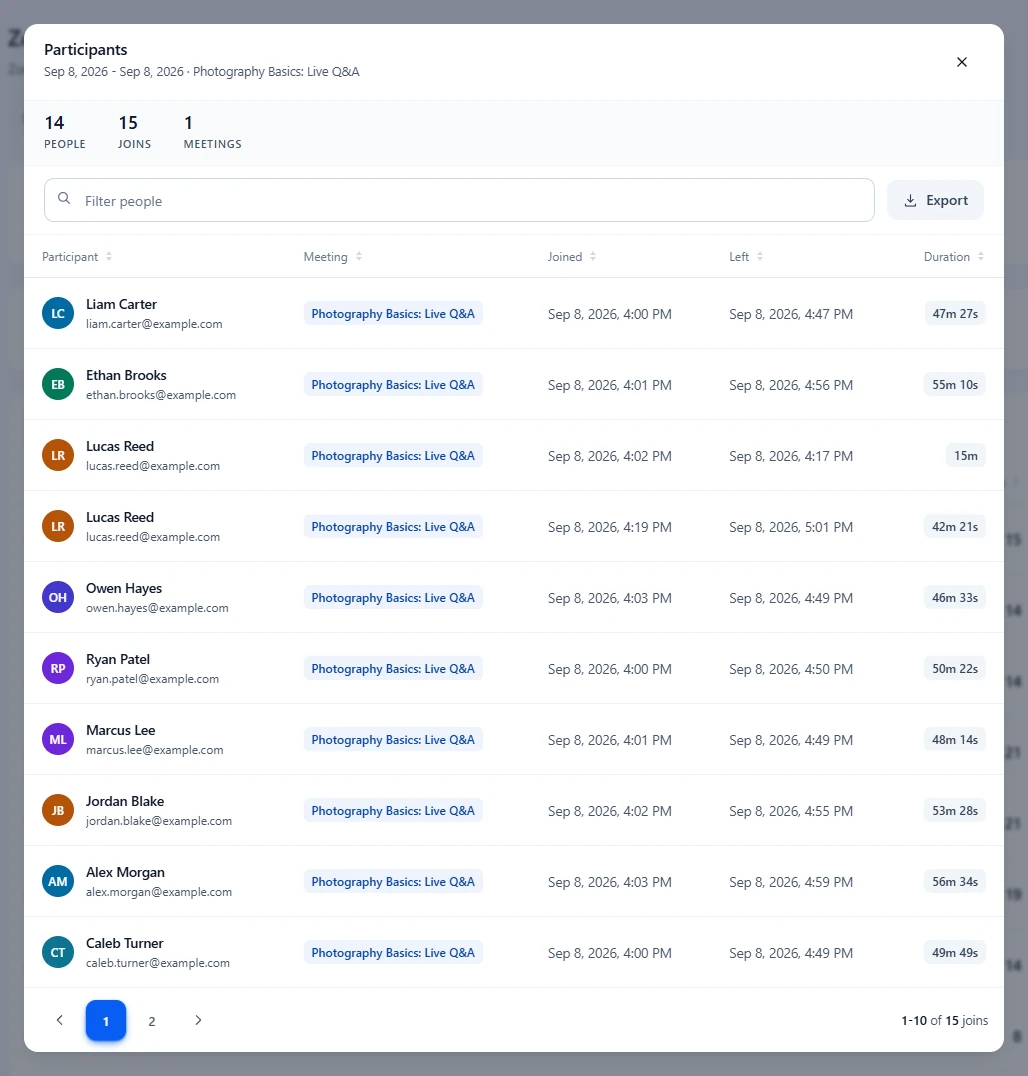
Task: Open meeting tag in Ethan Brooks' row
Action: [393, 385]
